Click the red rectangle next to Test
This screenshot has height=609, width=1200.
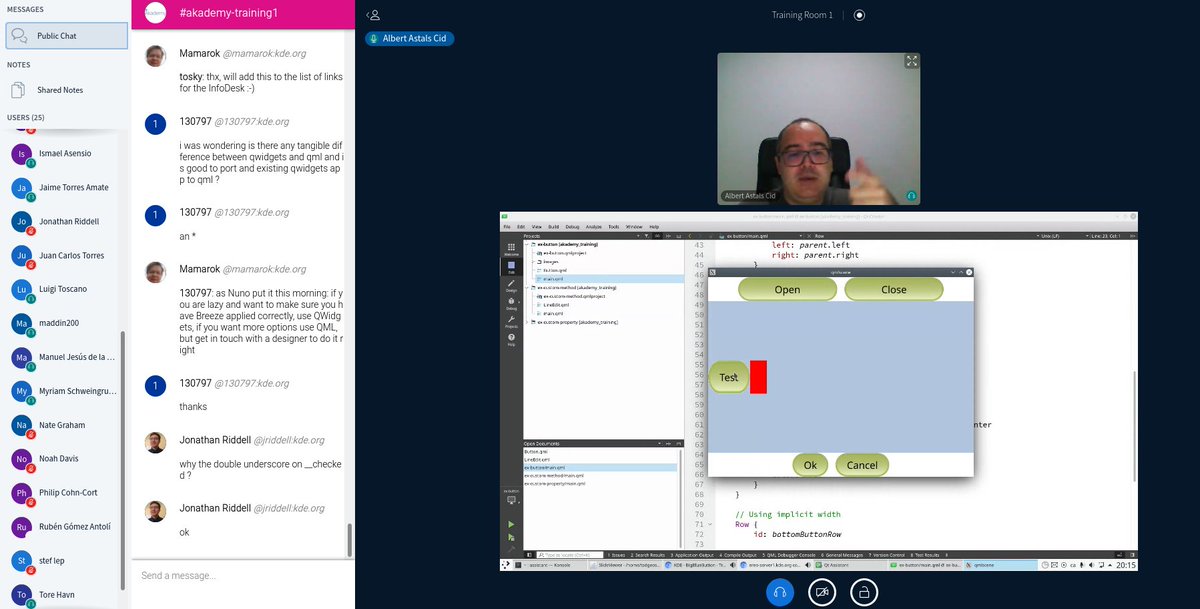click(x=758, y=377)
